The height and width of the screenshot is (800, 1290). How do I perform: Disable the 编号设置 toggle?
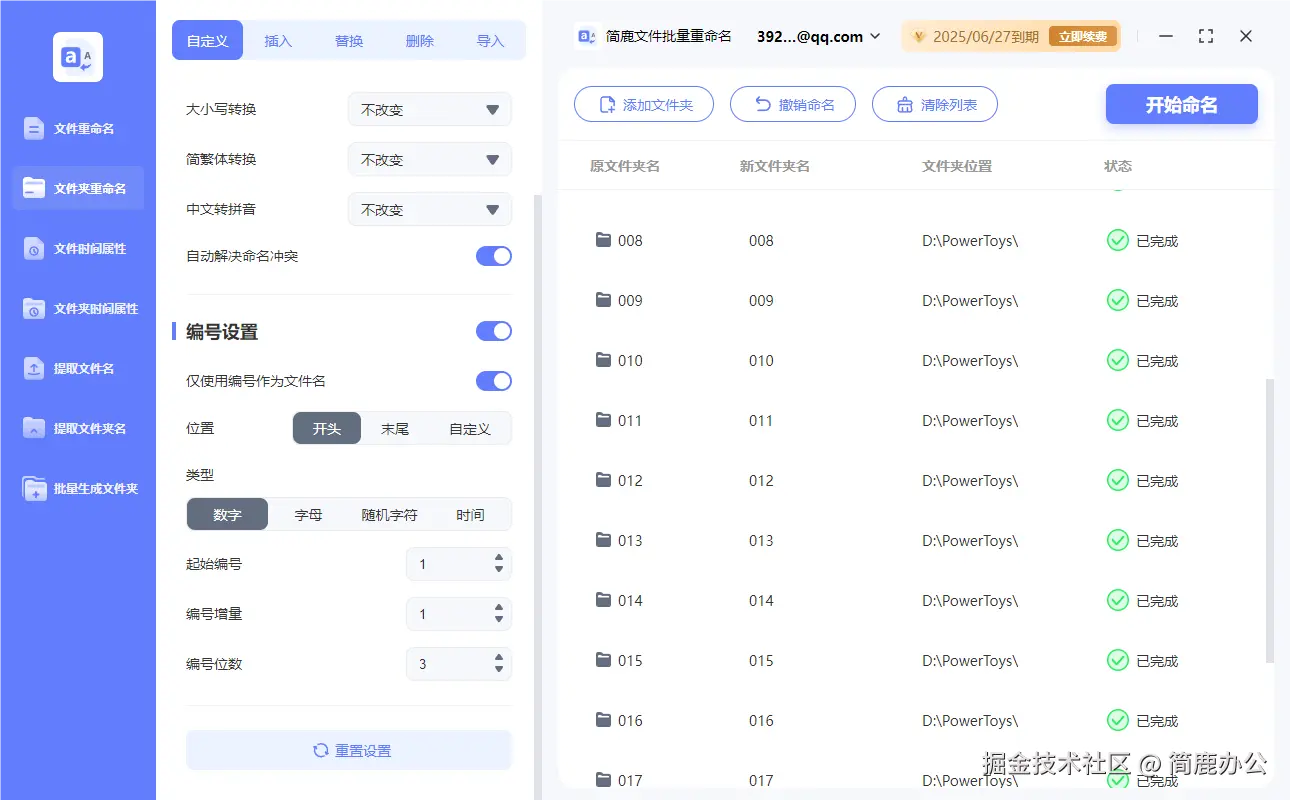tap(493, 331)
